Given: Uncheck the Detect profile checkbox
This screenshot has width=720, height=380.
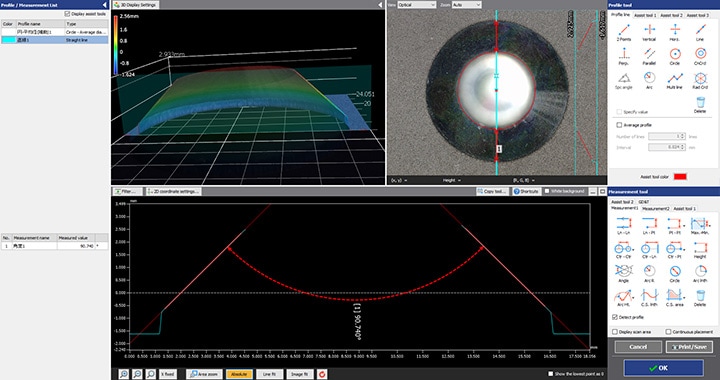Looking at the screenshot, I should (615, 317).
